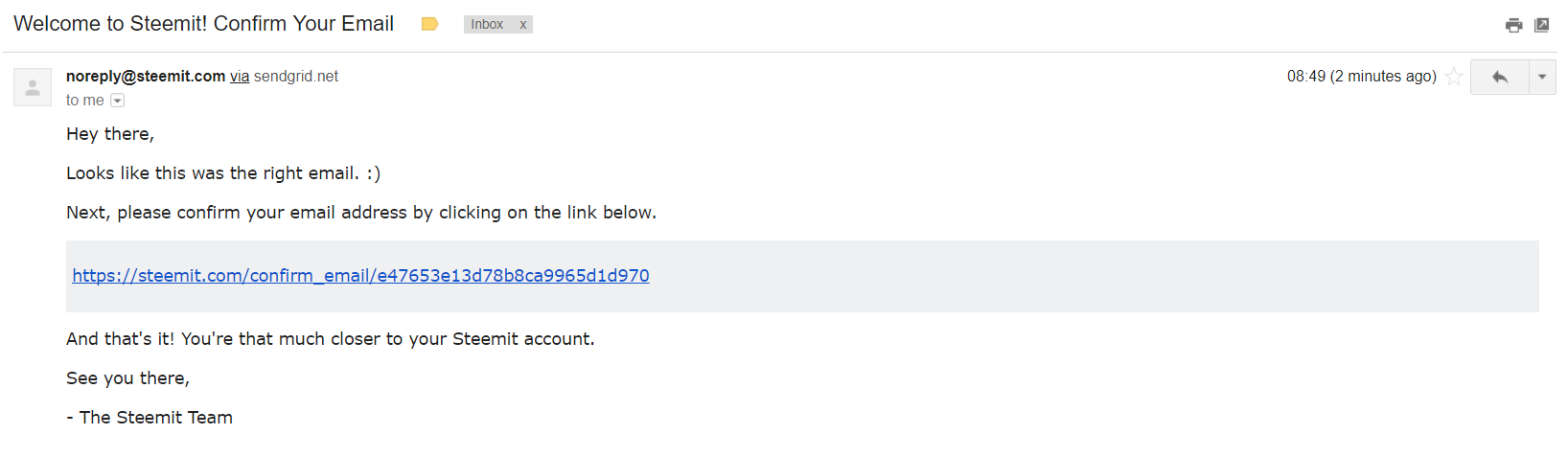Viewport: 1568px width, 457px height.
Task: Select the subject "Welcome to Steemit! Confirm Your Email"
Action: (203, 24)
